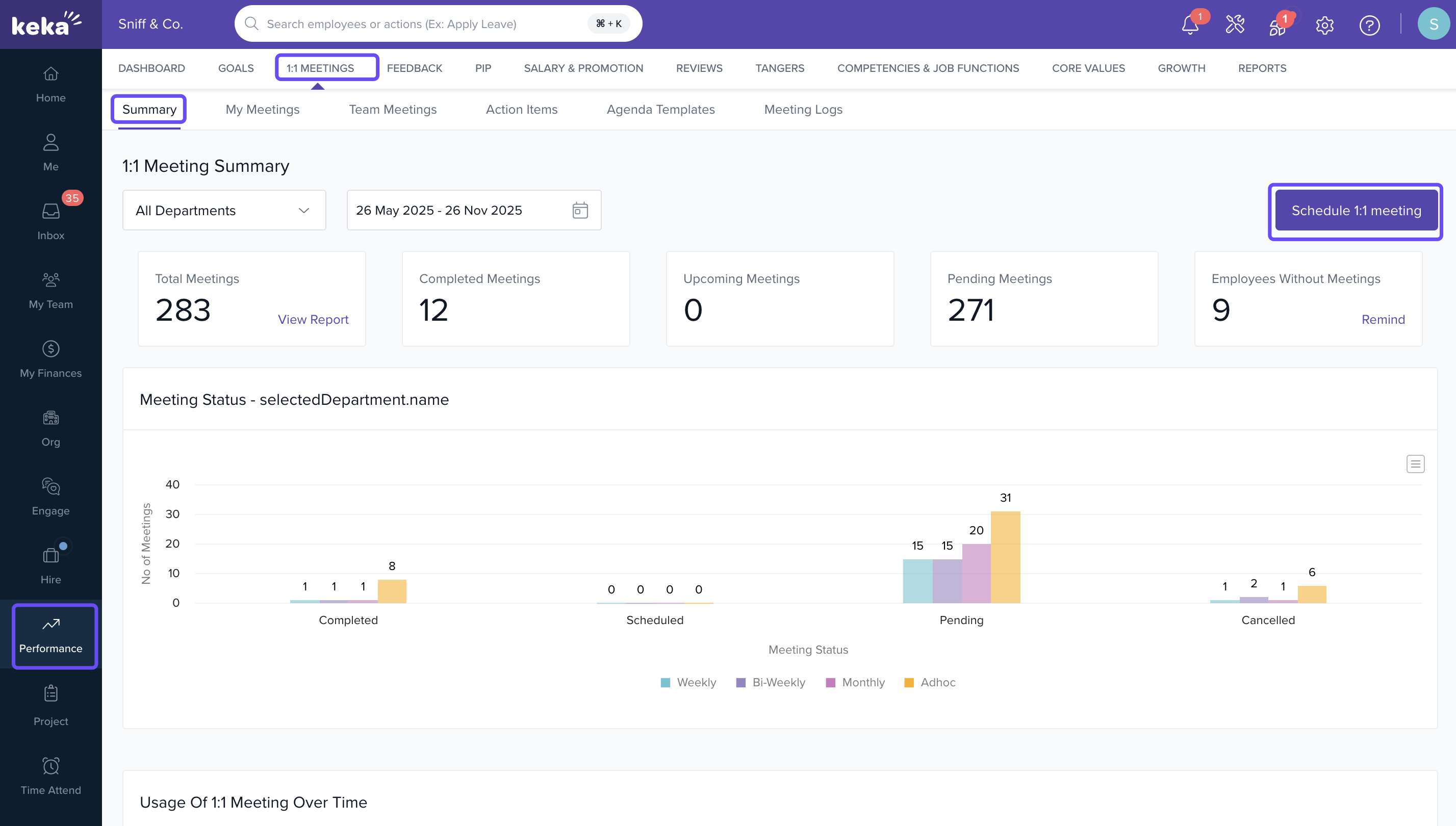Viewport: 1456px width, 826px height.
Task: Click the Schedule 1:1 meeting button
Action: (1356, 211)
